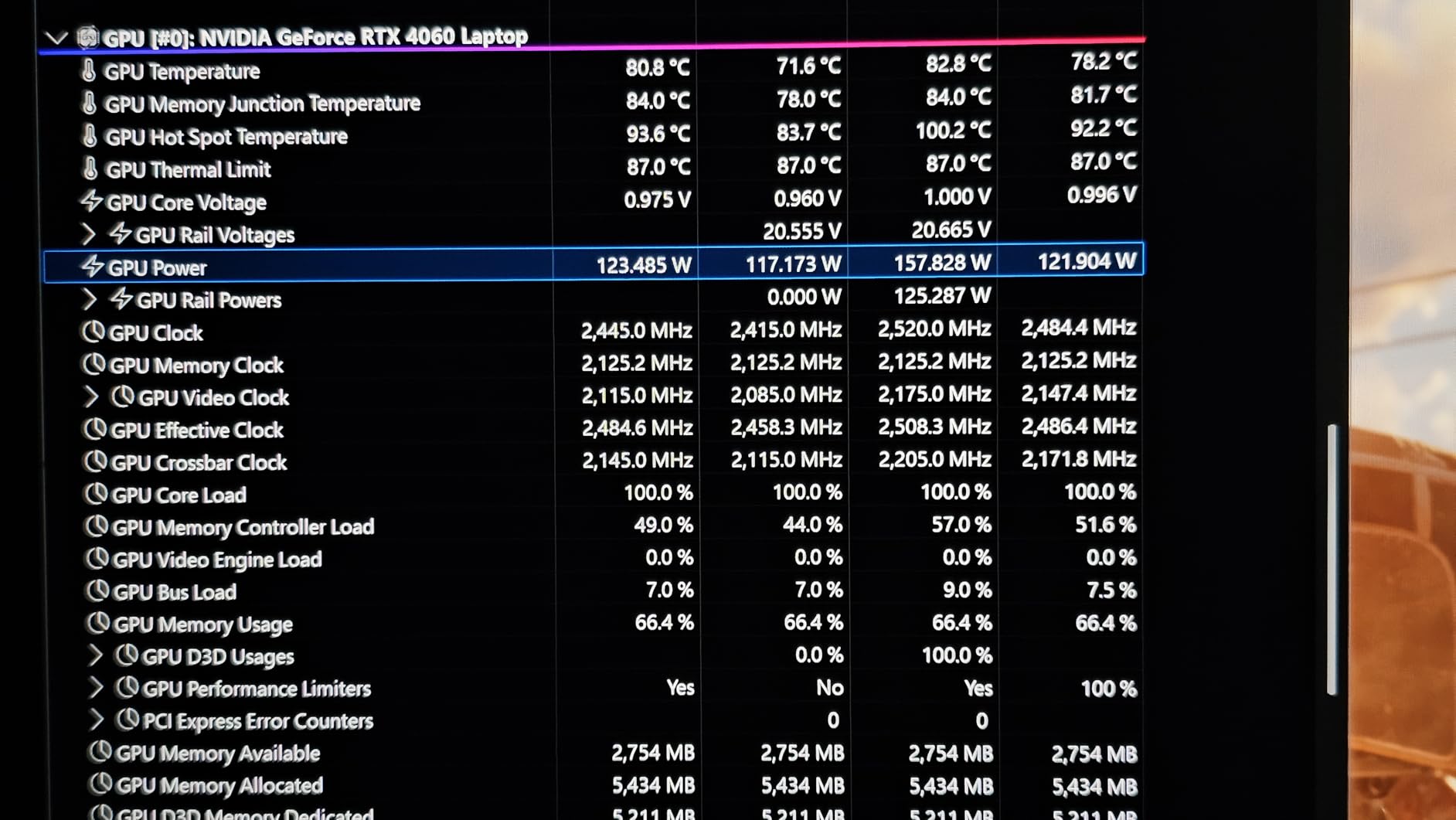Expand the GPU Rail Powers row
The image size is (1456, 820).
click(x=89, y=299)
